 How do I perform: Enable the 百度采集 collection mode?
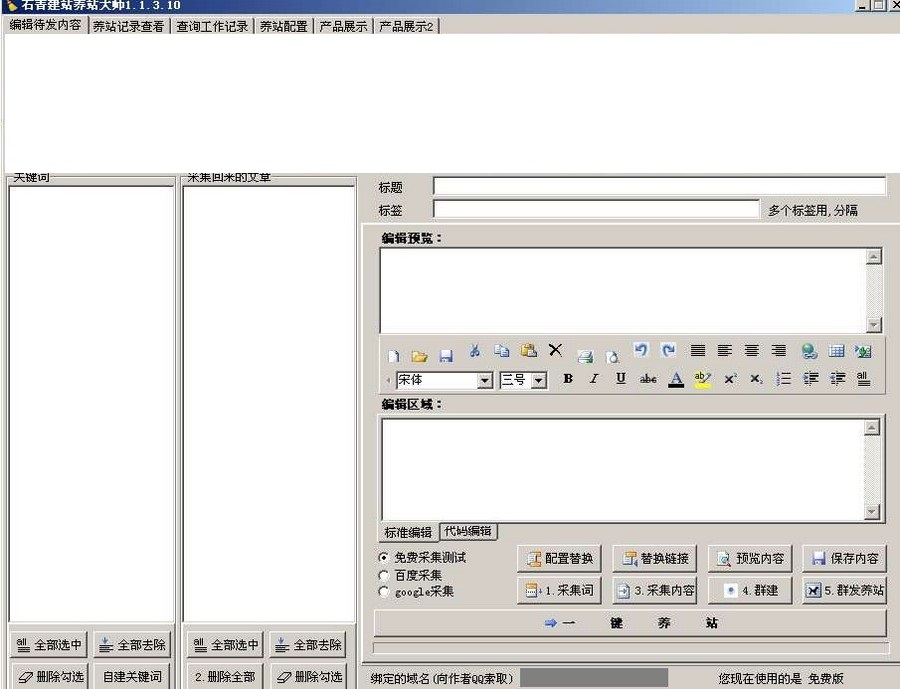[383, 575]
